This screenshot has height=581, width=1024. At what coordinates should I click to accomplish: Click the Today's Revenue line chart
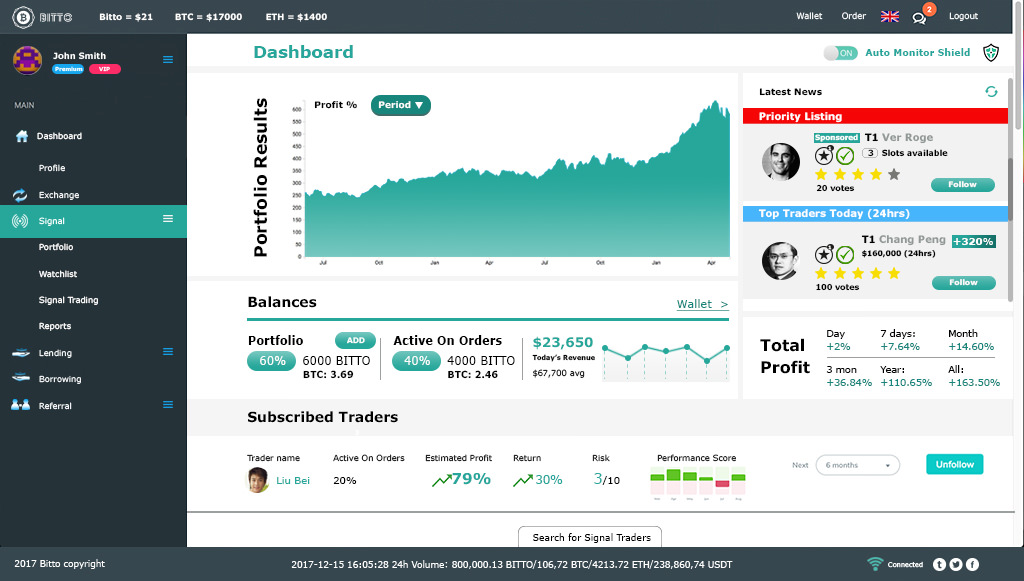click(665, 362)
